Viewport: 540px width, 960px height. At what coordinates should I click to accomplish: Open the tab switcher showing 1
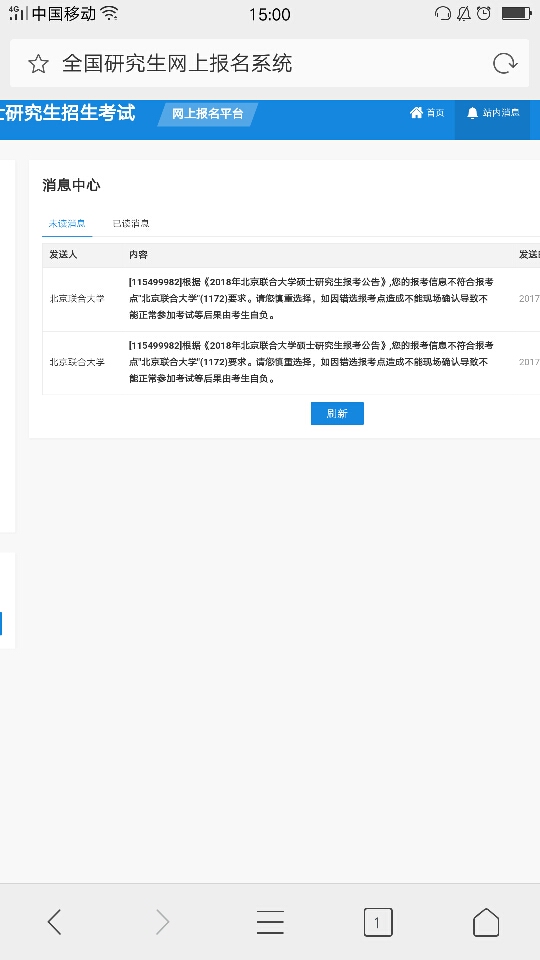[378, 922]
